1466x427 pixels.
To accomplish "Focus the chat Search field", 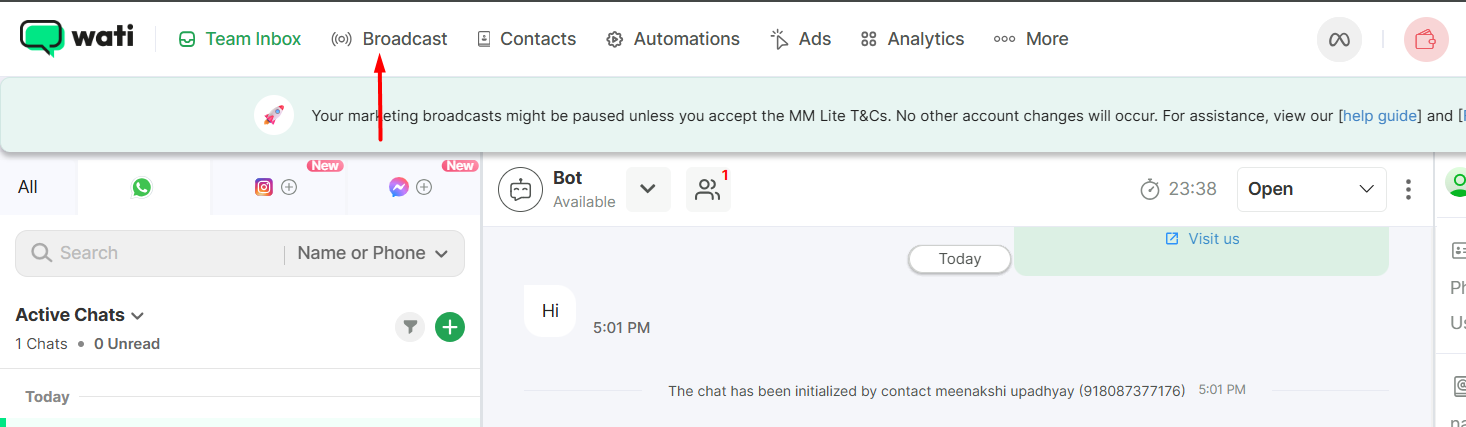I will coord(150,253).
